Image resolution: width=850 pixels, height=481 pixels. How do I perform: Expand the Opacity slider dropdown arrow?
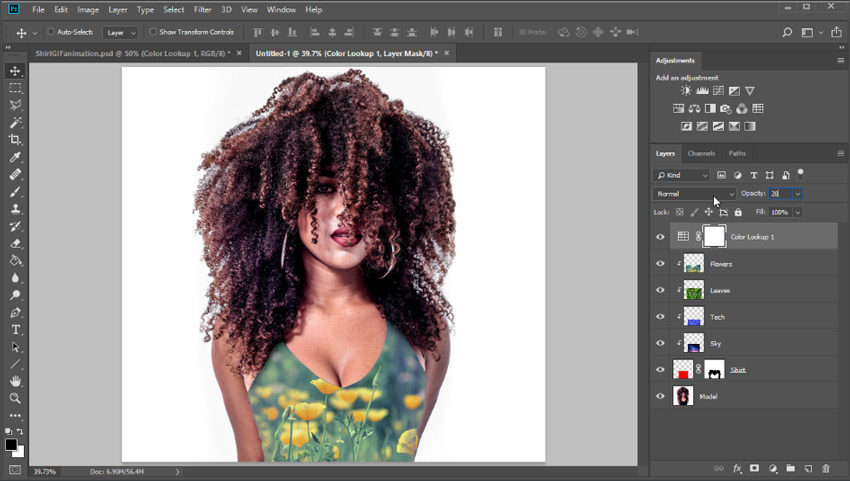tap(797, 194)
